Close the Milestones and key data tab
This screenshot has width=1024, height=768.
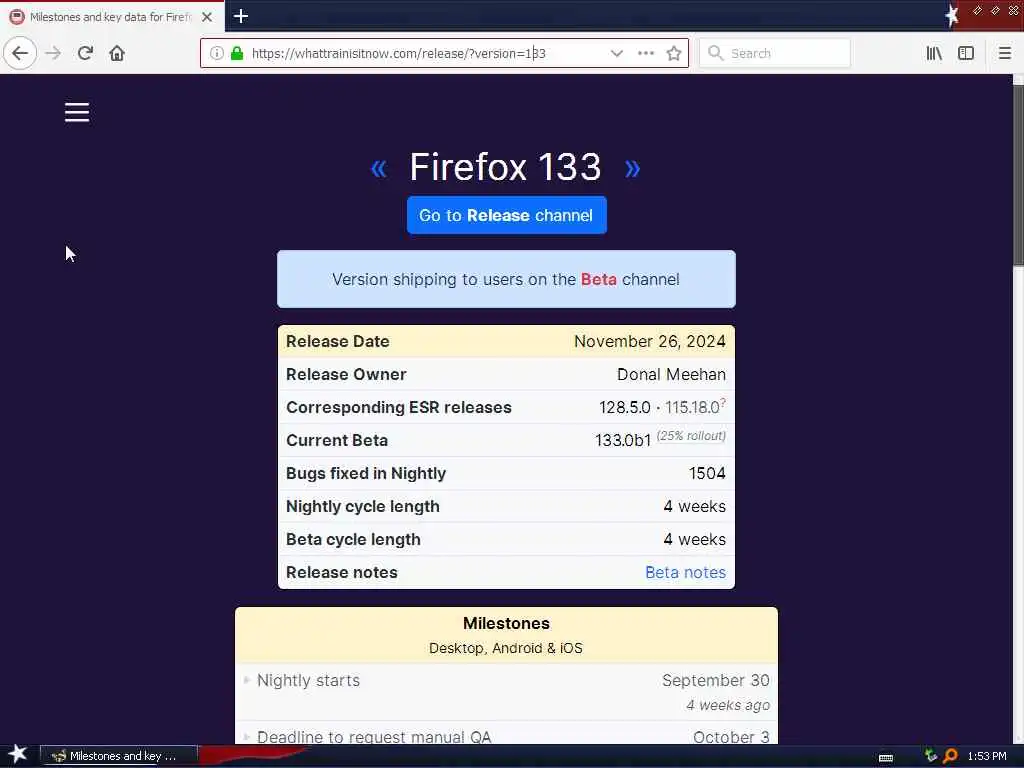[x=206, y=17]
